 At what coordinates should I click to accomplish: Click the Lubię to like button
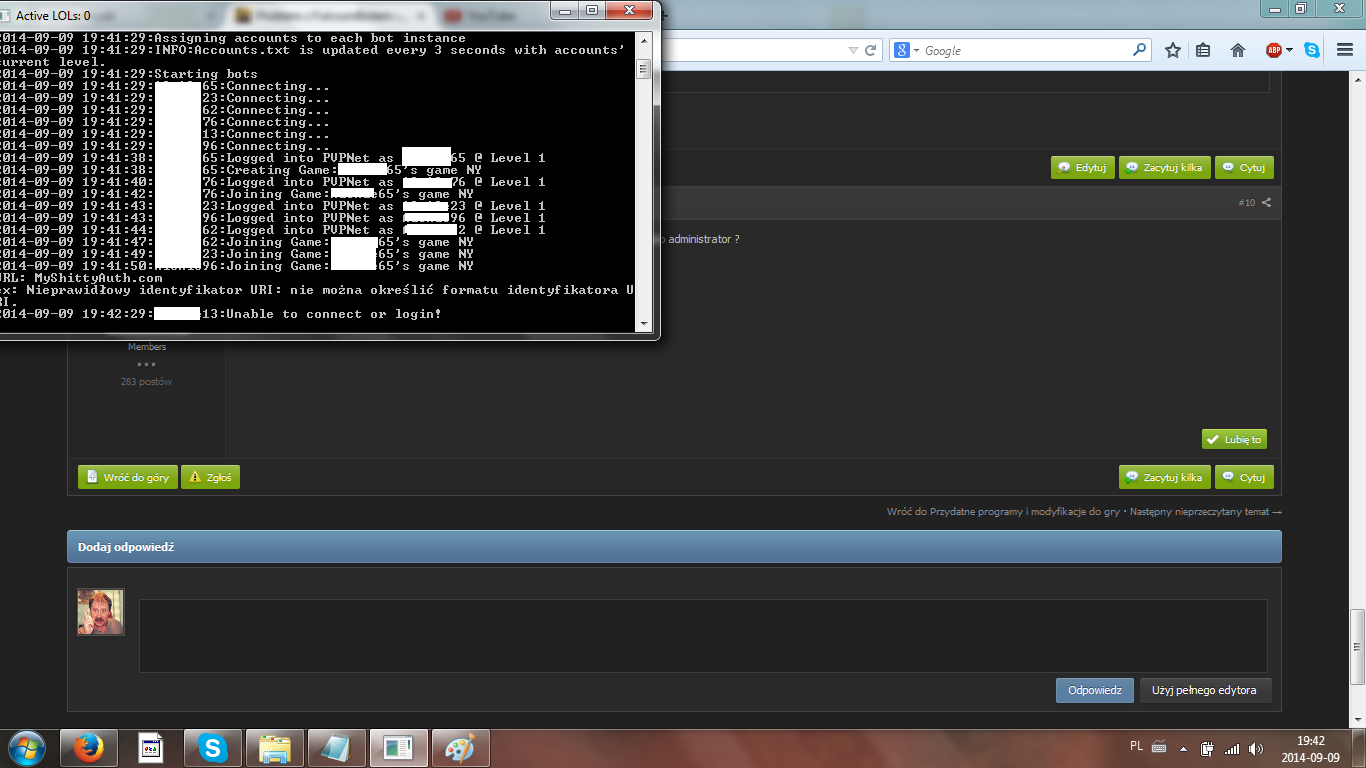[x=1234, y=439]
